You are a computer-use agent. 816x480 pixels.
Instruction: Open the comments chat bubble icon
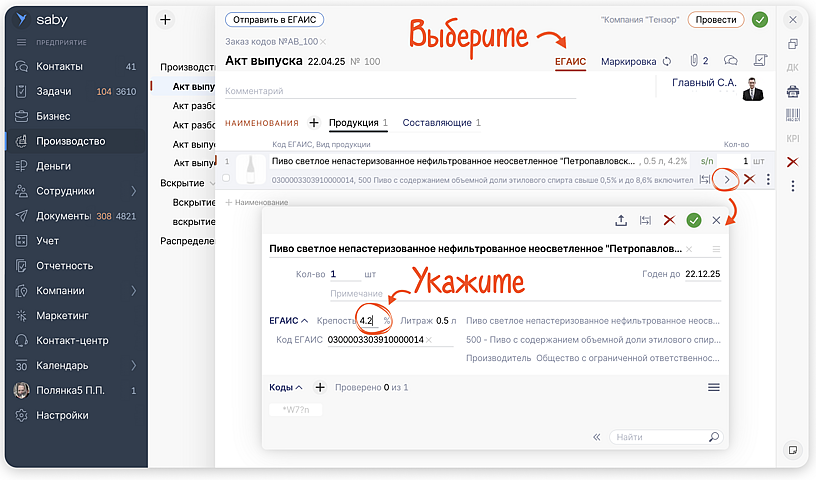click(x=731, y=61)
